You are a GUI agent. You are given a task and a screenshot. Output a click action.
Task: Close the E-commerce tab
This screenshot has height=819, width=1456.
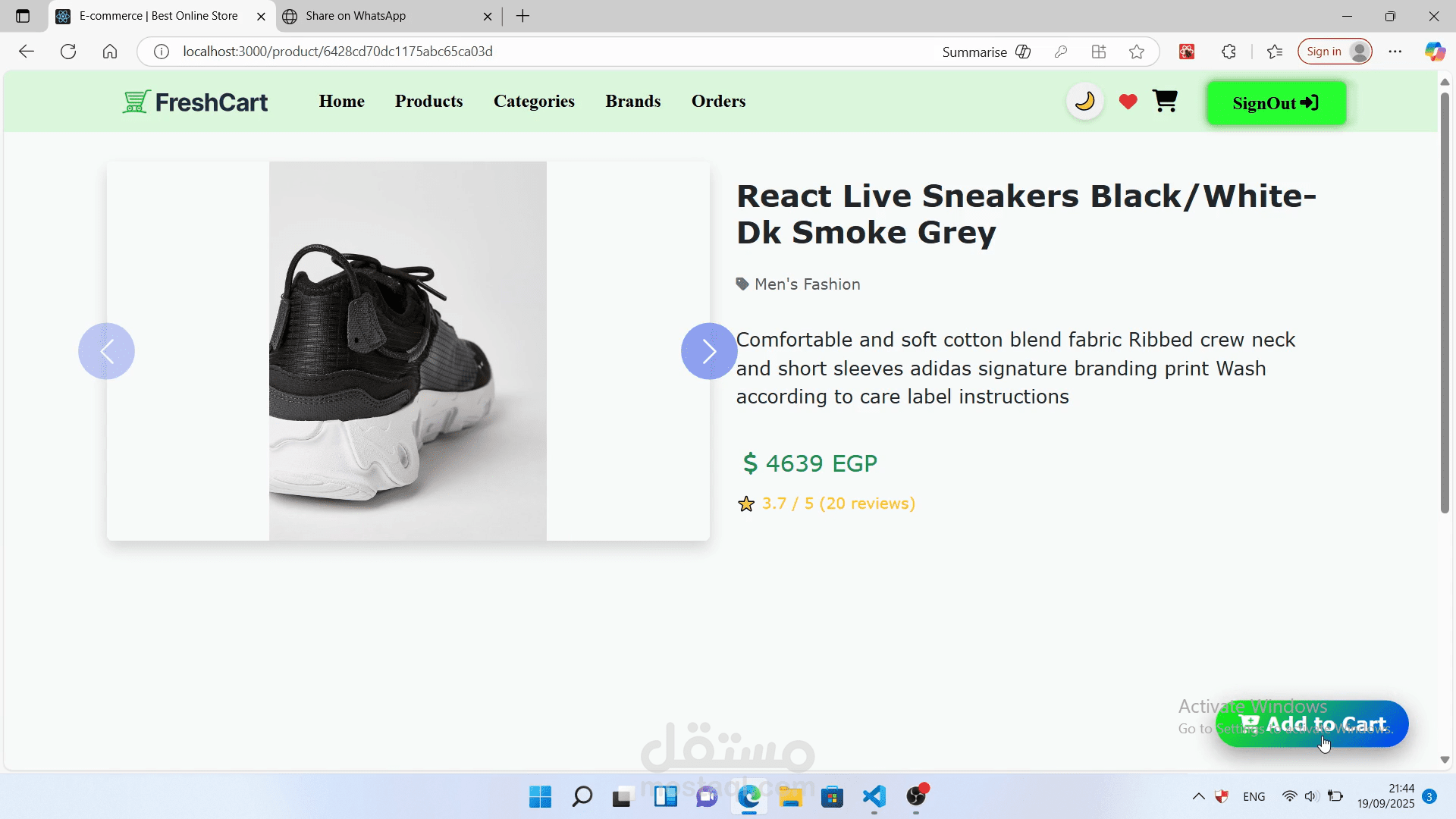point(261,16)
